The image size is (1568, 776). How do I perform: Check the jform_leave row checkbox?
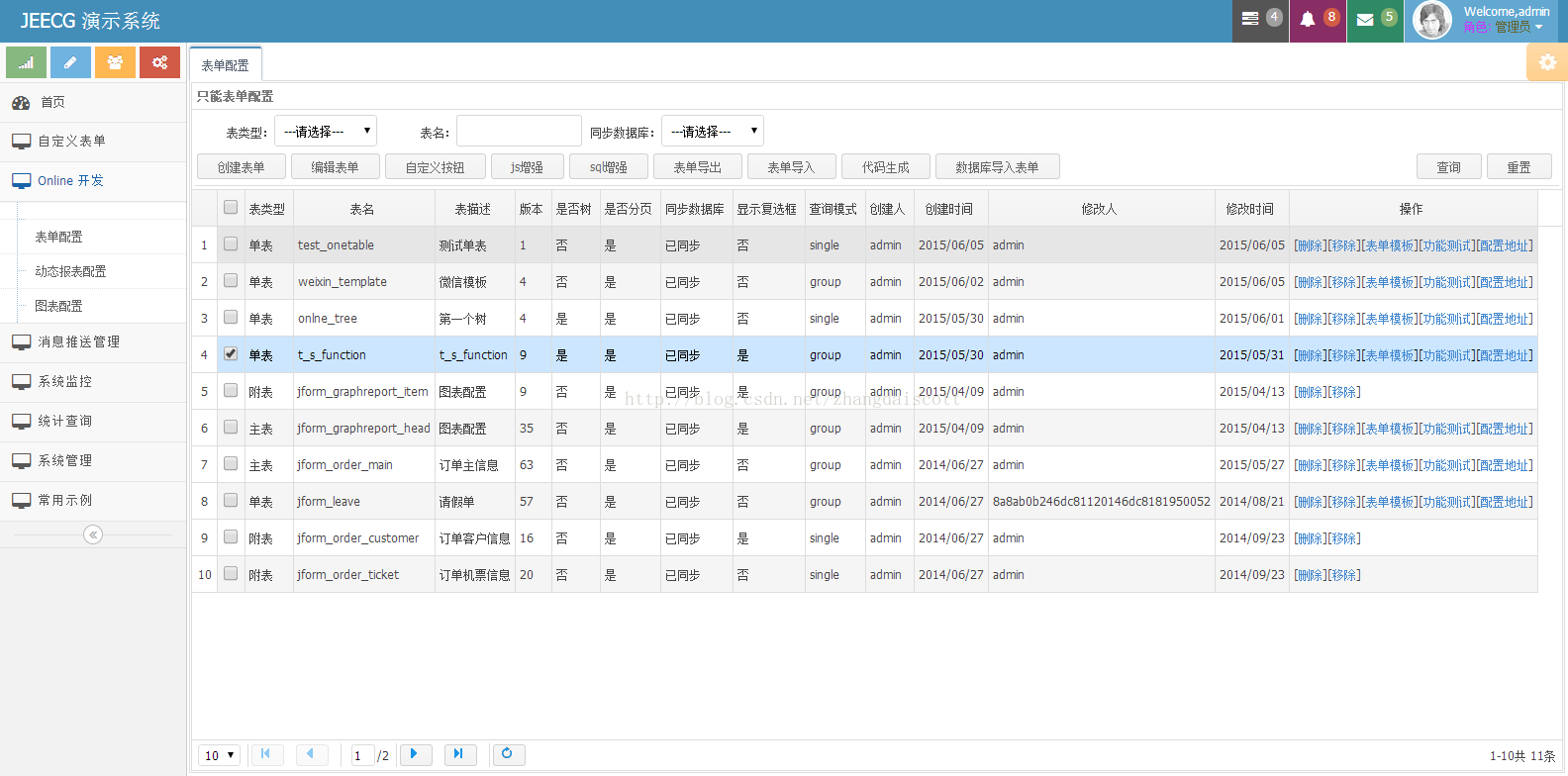tap(231, 500)
